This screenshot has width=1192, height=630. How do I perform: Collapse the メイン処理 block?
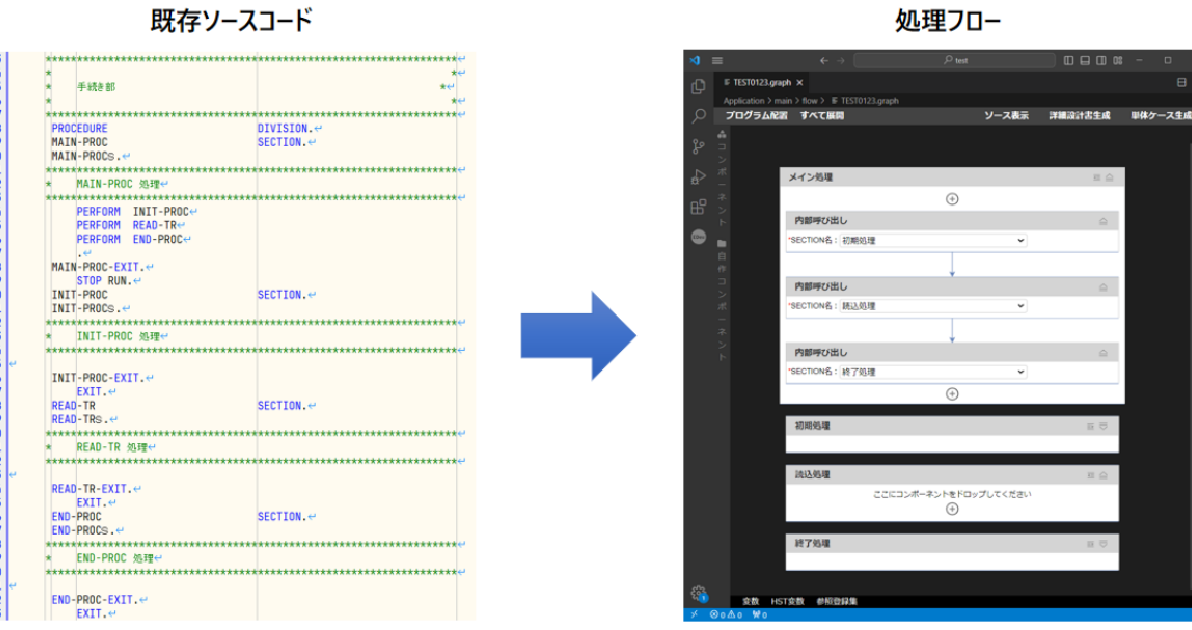[1109, 177]
